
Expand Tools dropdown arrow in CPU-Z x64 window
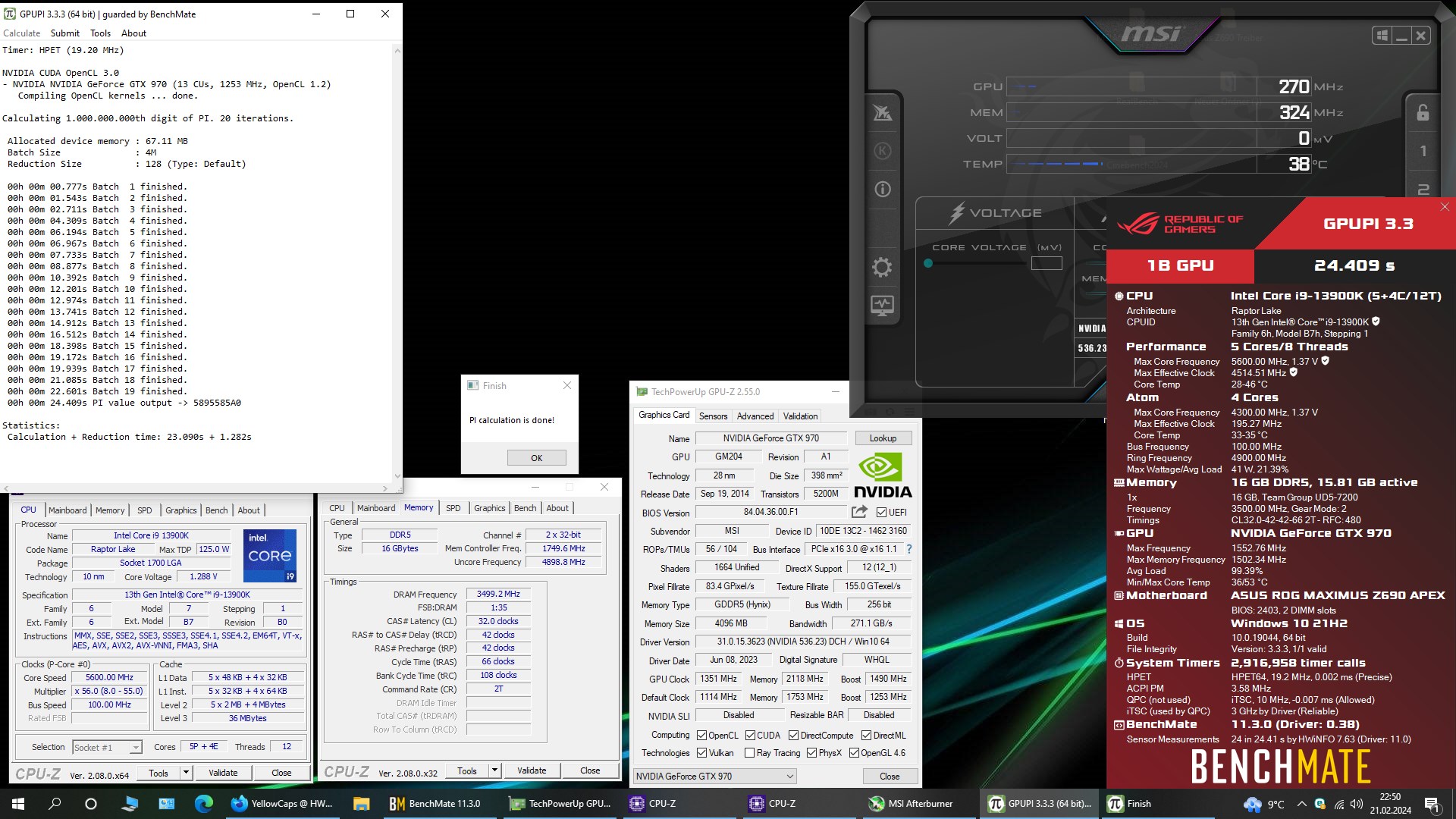(x=186, y=773)
